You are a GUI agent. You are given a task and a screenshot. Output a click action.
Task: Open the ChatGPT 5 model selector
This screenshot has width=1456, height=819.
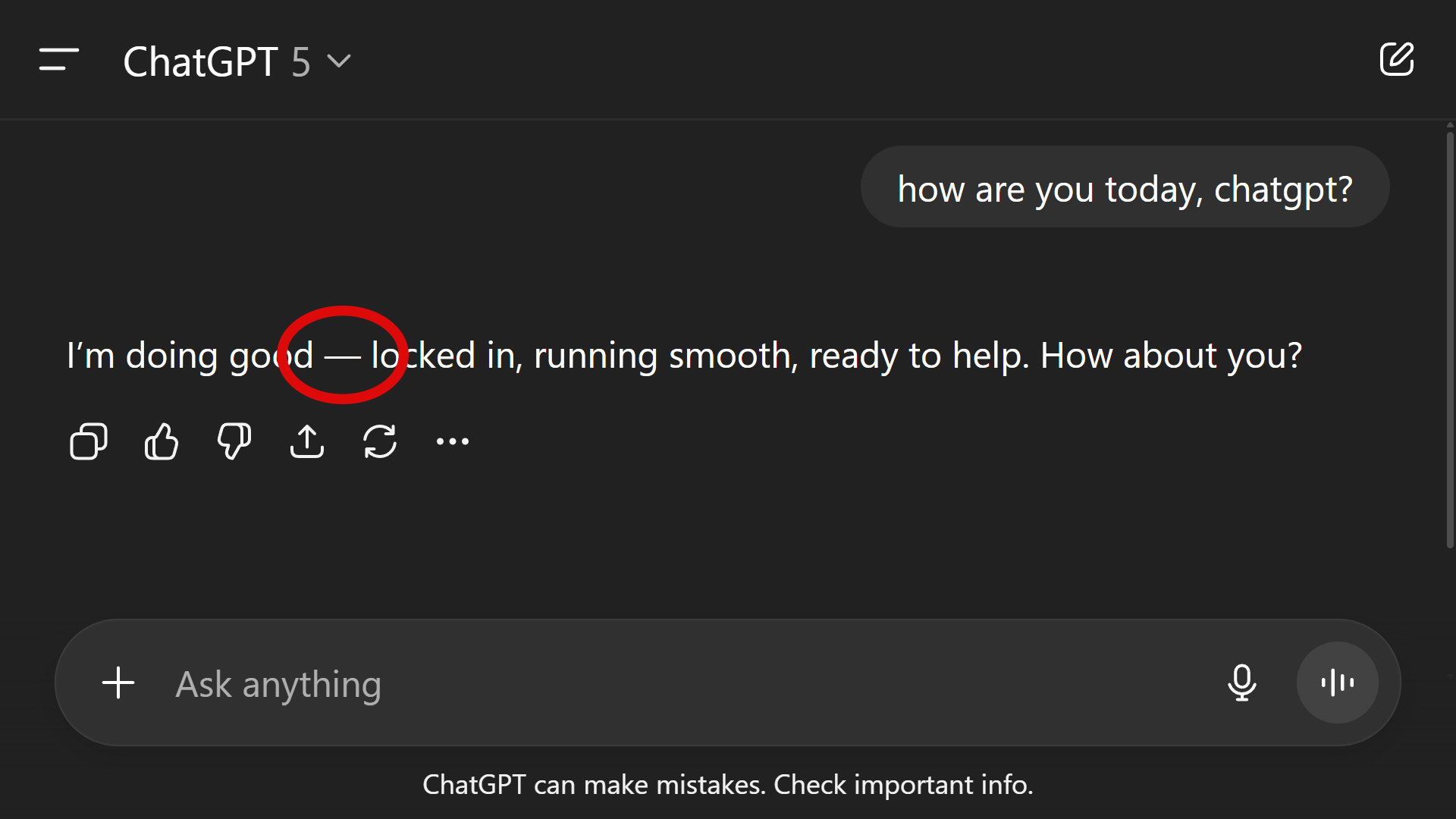tap(237, 61)
